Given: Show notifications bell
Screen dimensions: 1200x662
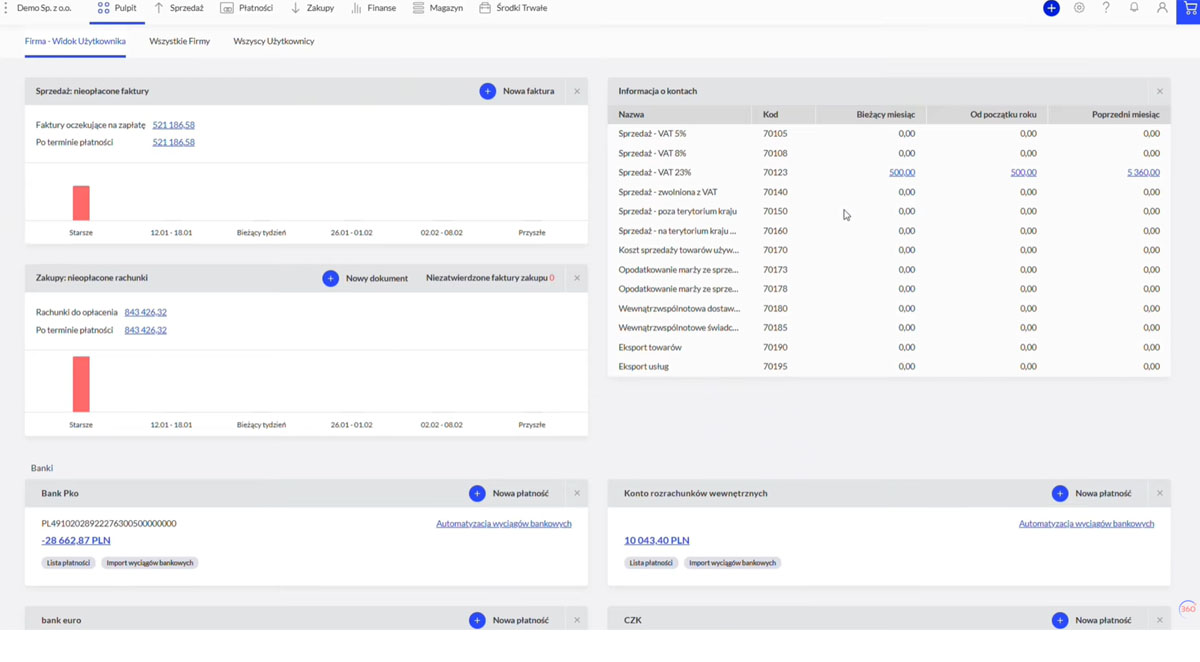Looking at the screenshot, I should pyautogui.click(x=1134, y=8).
